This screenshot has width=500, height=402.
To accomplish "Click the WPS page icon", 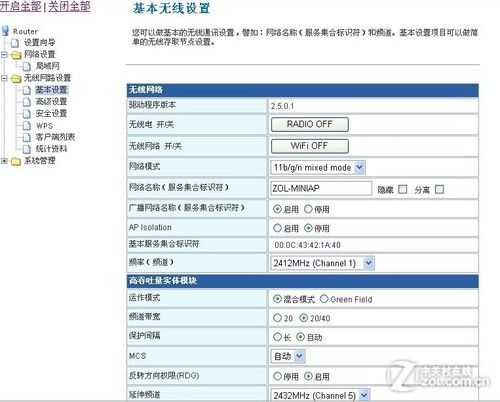I will tap(27, 126).
